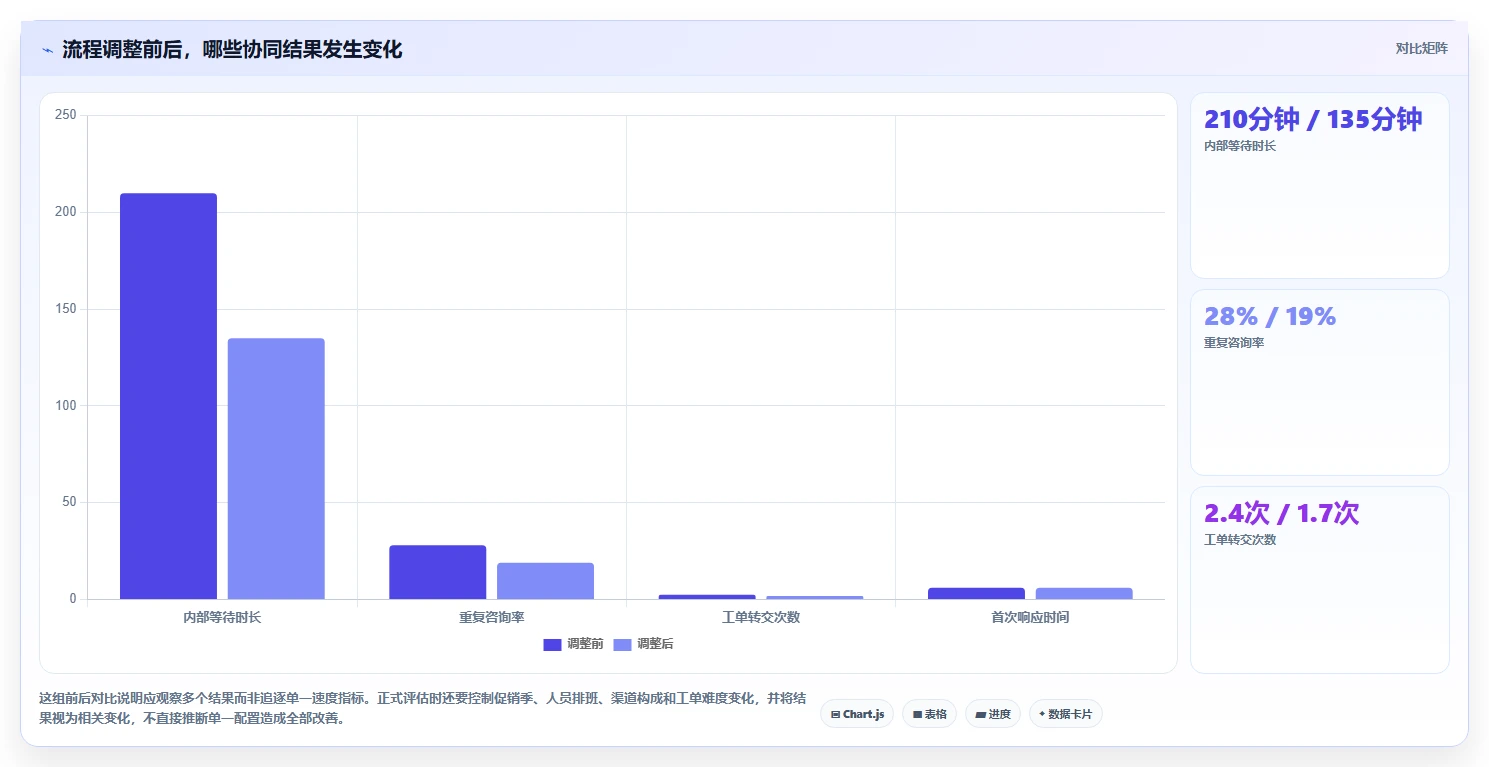This screenshot has height=767, width=1489.
Task: Toggle the 调整后 legend series
Action: pos(643,644)
